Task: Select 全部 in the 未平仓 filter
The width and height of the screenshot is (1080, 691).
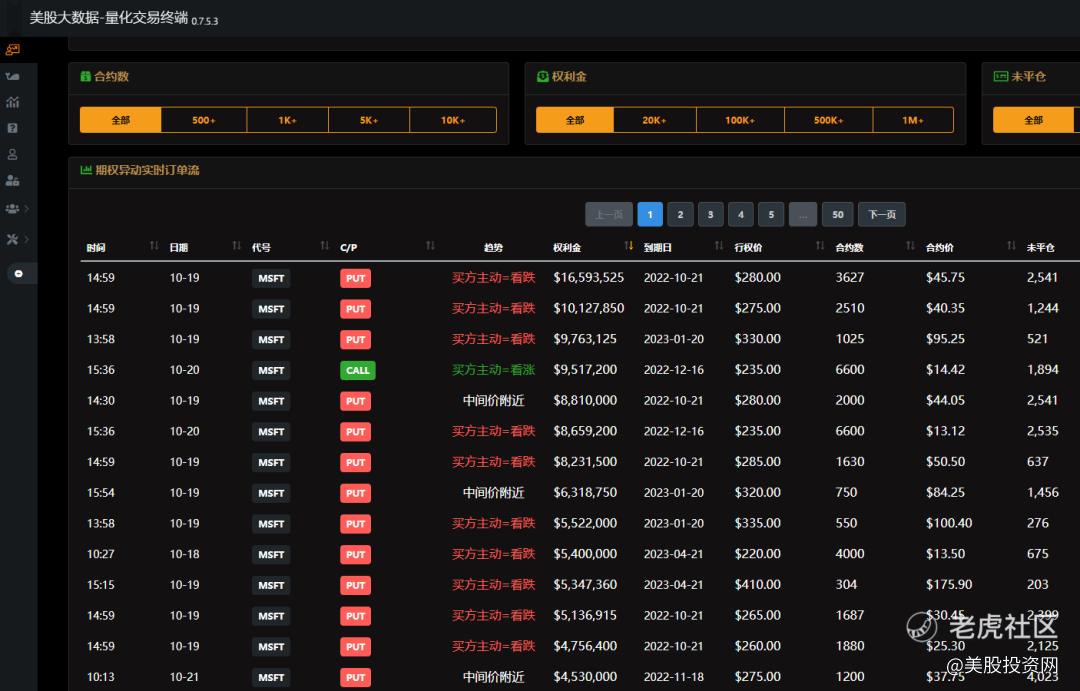Action: (1033, 120)
